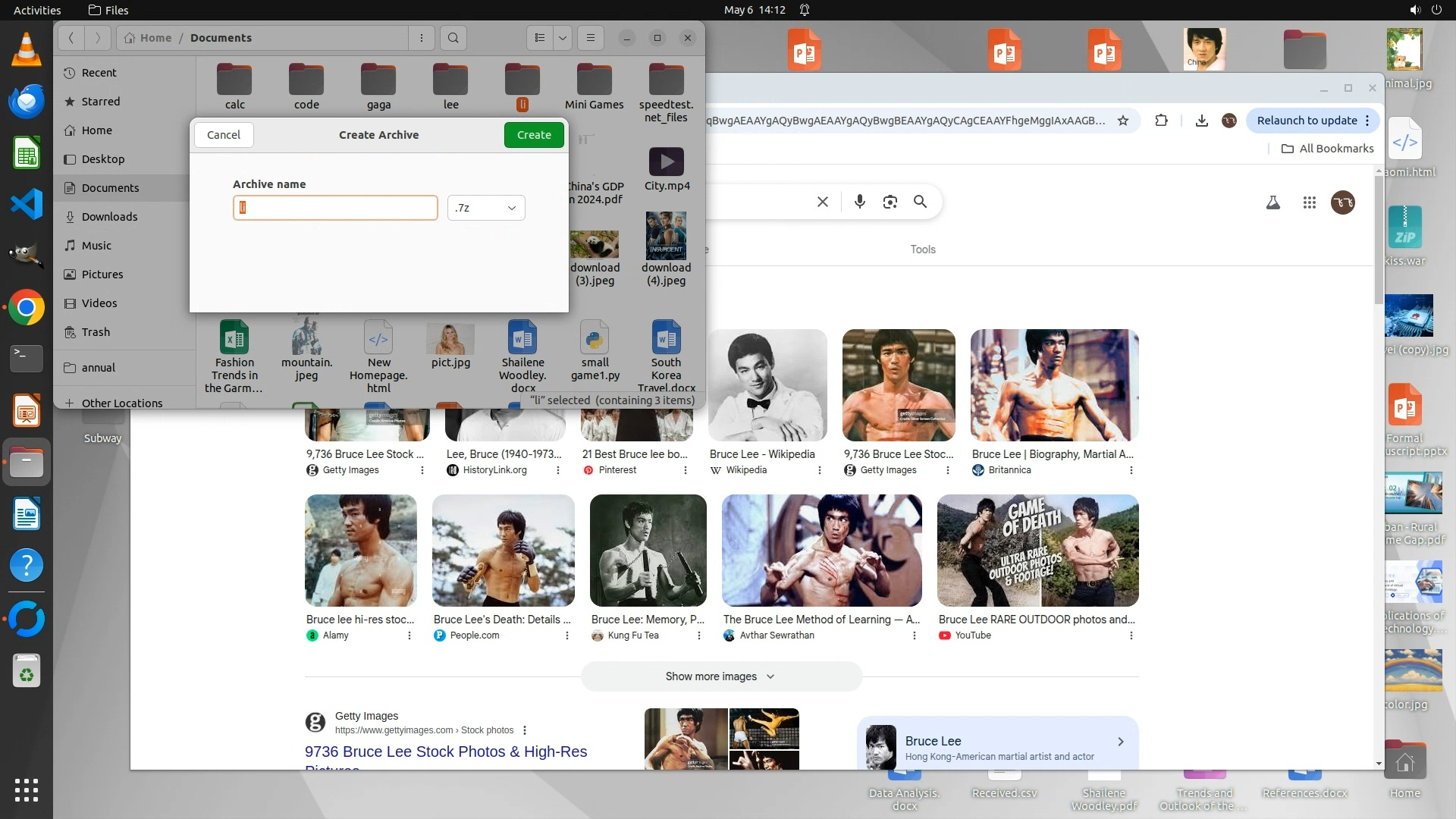Viewport: 1456px width, 819px height.
Task: Click the Archive name text field
Action: (335, 208)
